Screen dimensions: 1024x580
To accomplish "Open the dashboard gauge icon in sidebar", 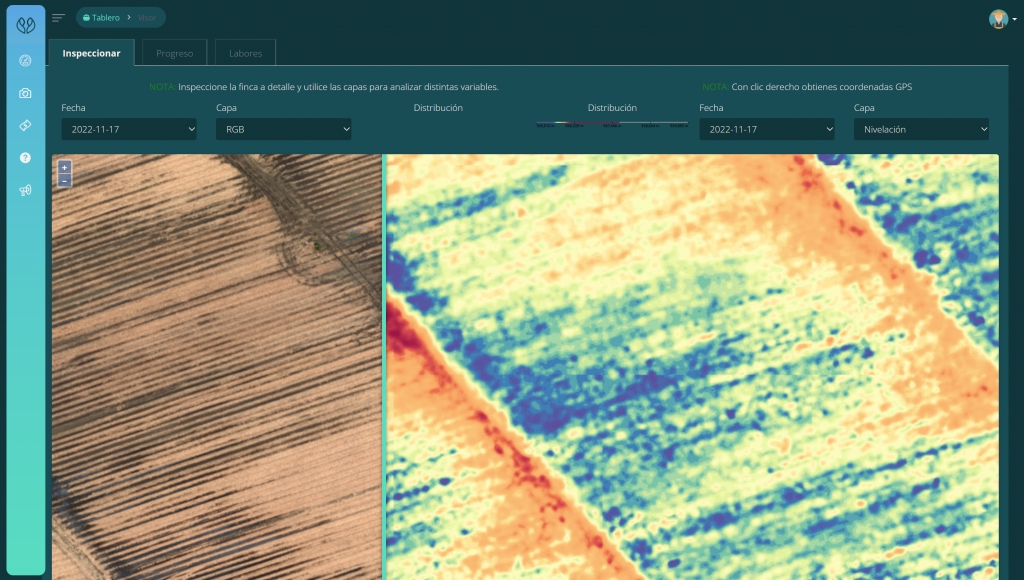I will 26,61.
